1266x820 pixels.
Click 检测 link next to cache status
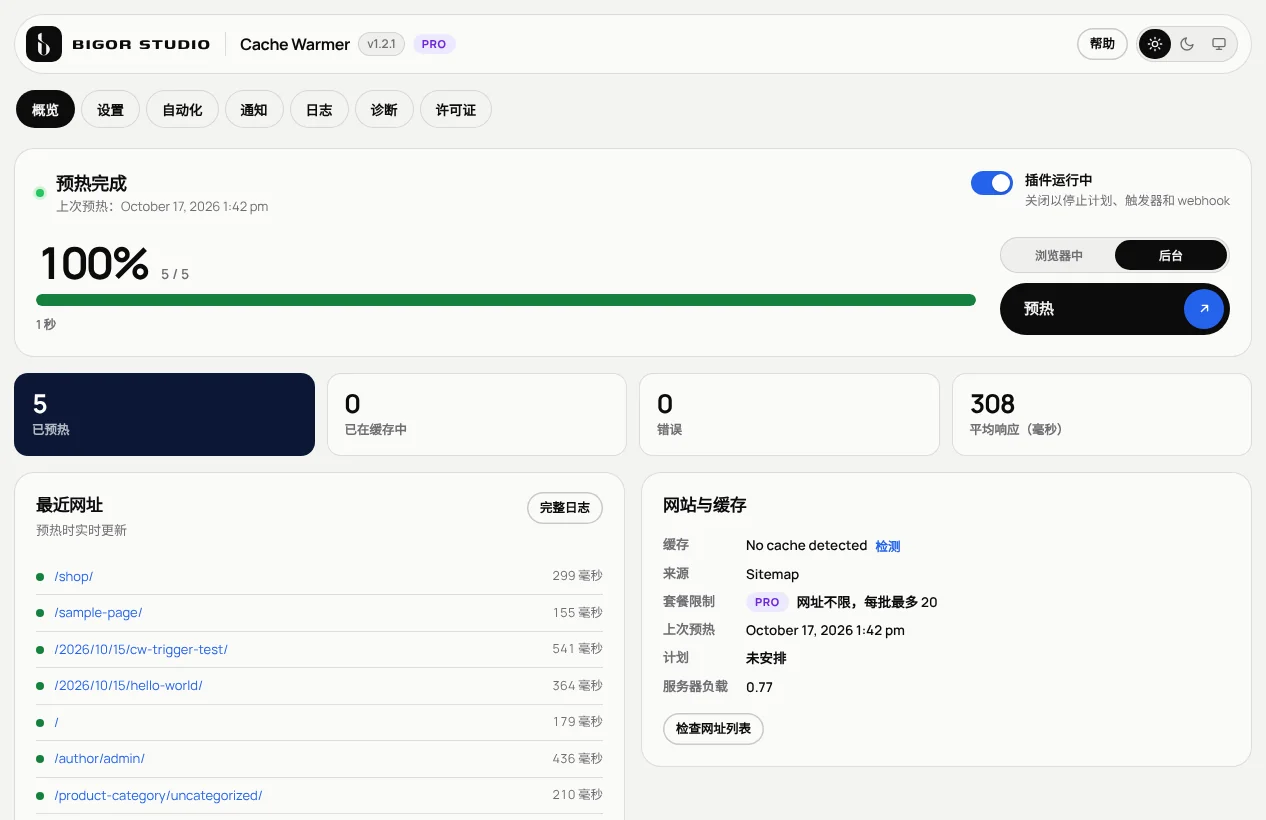pyautogui.click(x=888, y=546)
